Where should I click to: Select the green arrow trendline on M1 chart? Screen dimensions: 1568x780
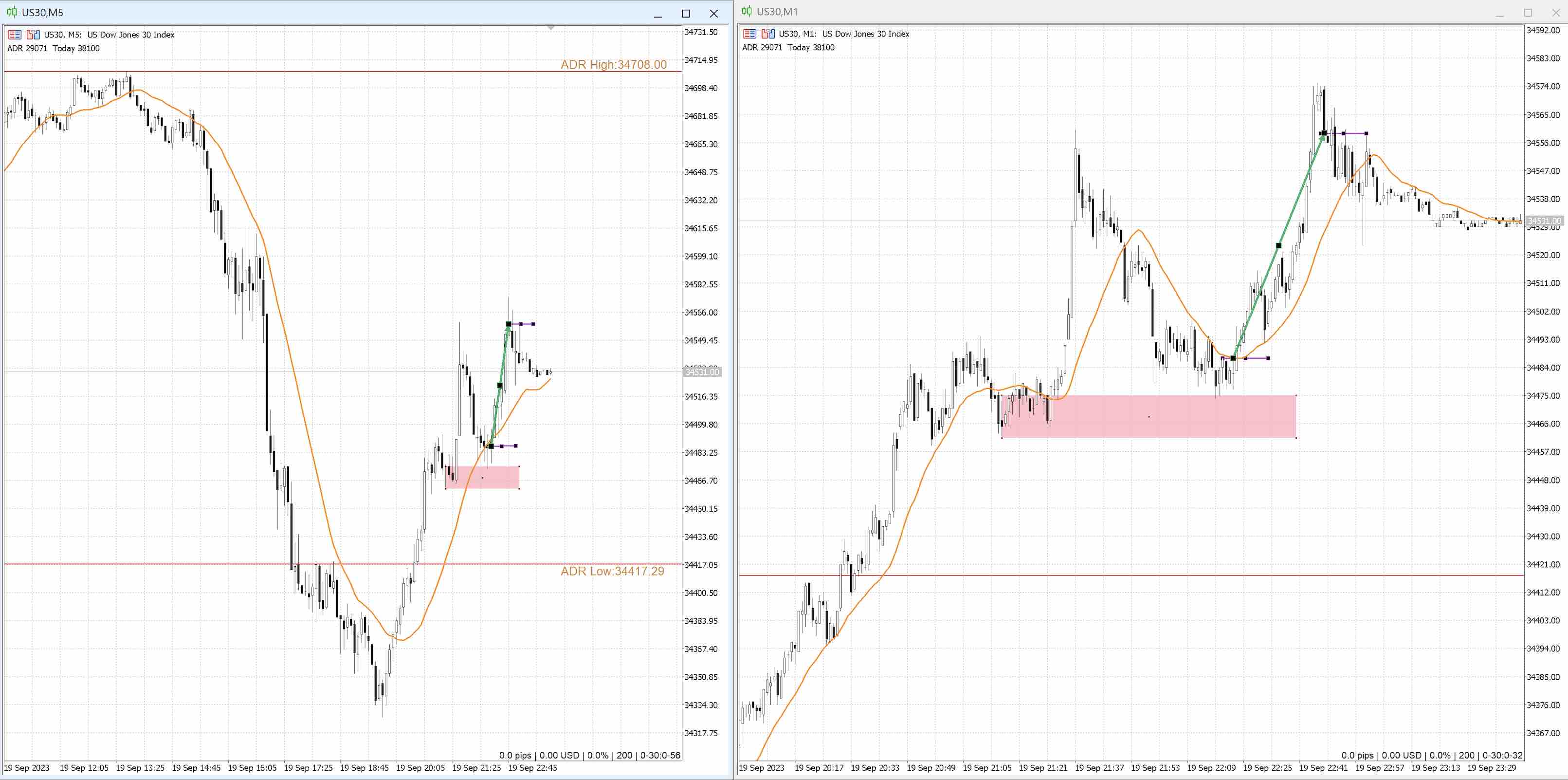(x=1278, y=246)
